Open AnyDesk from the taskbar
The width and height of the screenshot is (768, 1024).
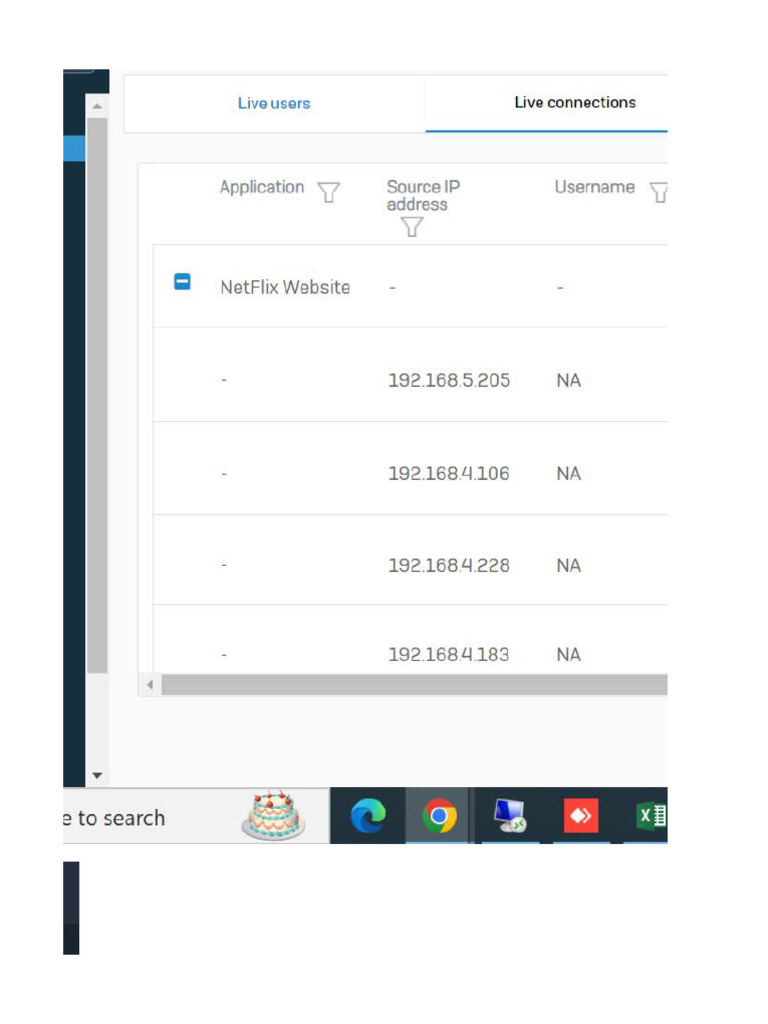coord(581,816)
